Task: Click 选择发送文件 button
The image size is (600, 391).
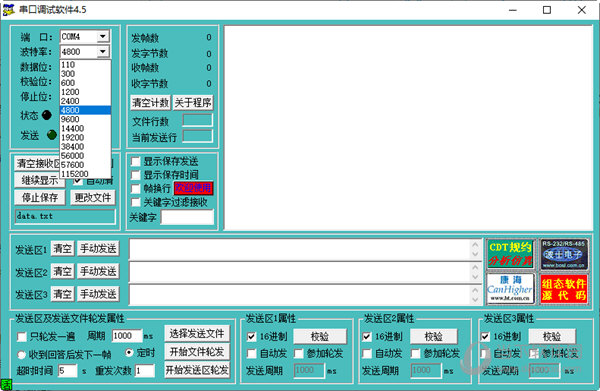Action: pos(197,334)
